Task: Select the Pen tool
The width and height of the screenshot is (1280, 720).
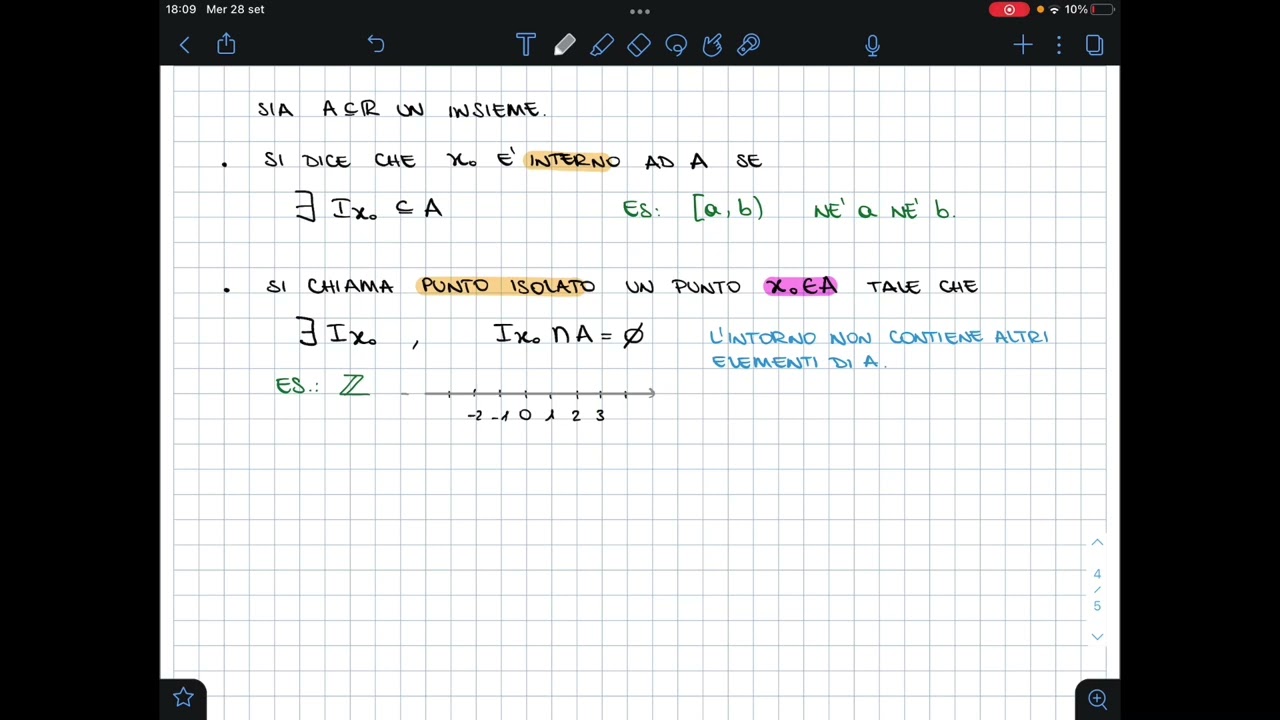Action: tap(564, 45)
